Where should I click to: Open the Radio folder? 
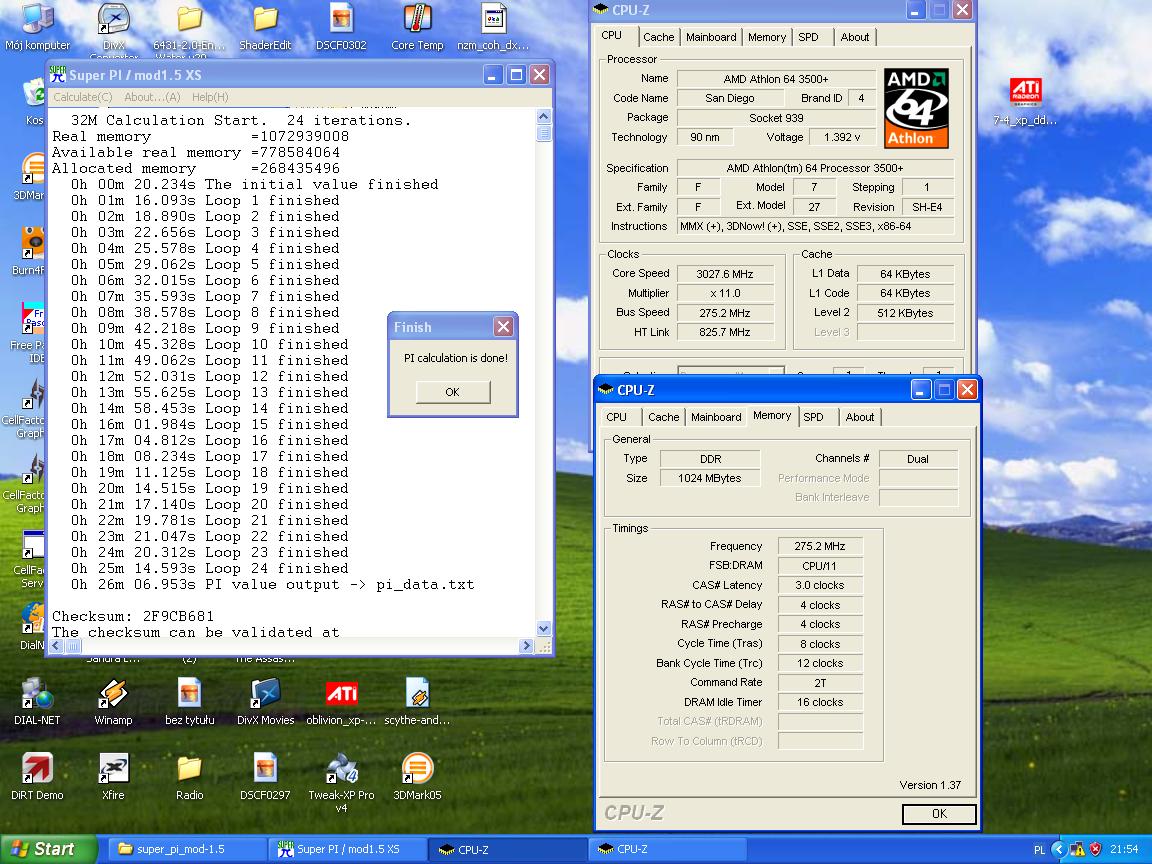[x=190, y=776]
